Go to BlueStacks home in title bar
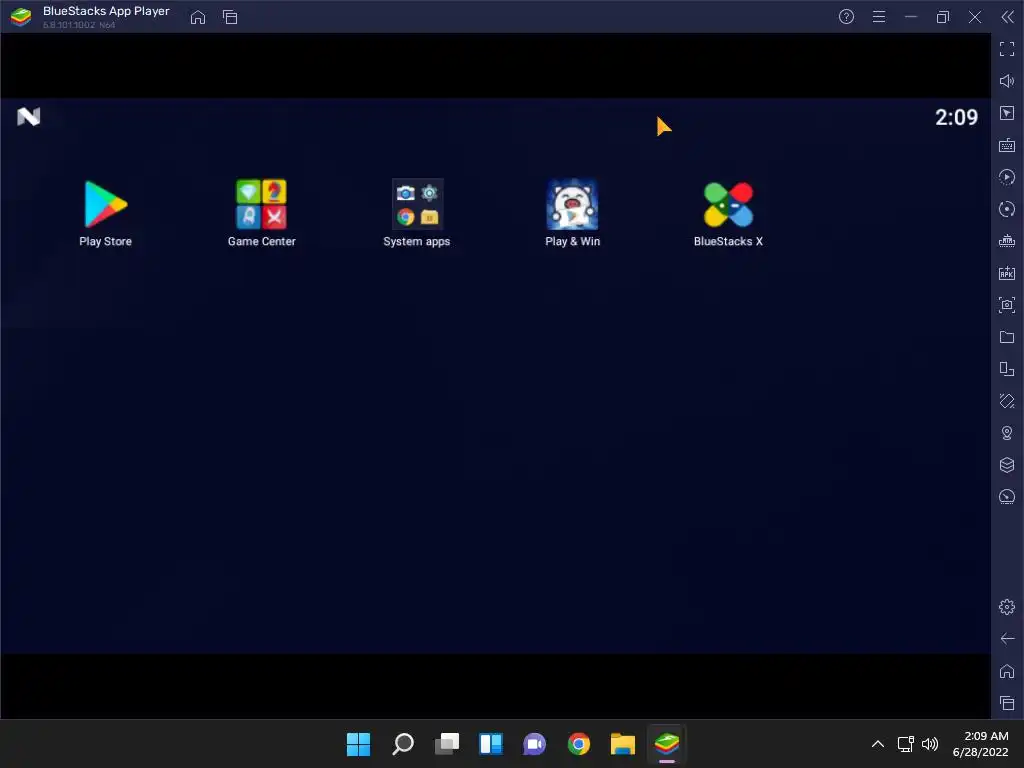The width and height of the screenshot is (1024, 768). pyautogui.click(x=198, y=17)
